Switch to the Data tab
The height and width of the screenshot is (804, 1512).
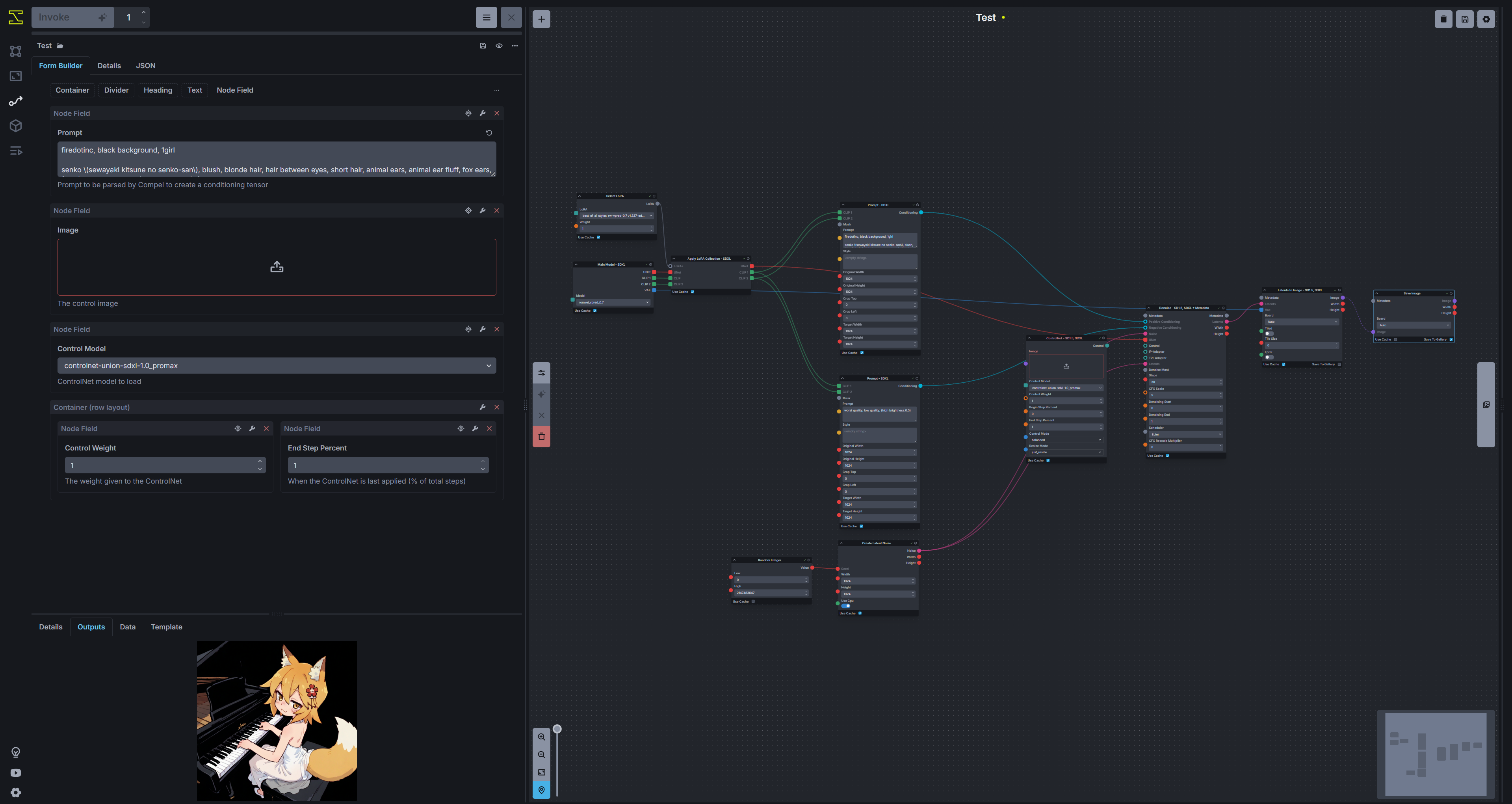127,627
